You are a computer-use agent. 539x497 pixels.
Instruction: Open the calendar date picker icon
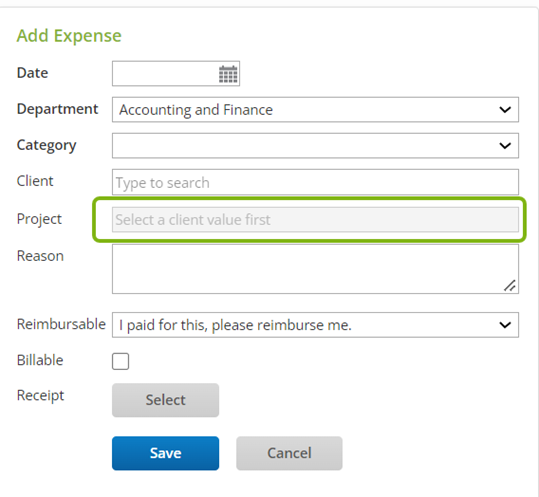click(228, 74)
